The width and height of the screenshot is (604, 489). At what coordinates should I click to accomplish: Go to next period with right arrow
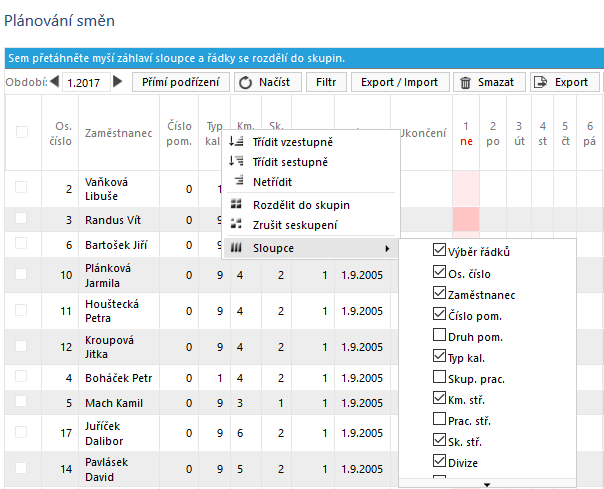click(118, 81)
